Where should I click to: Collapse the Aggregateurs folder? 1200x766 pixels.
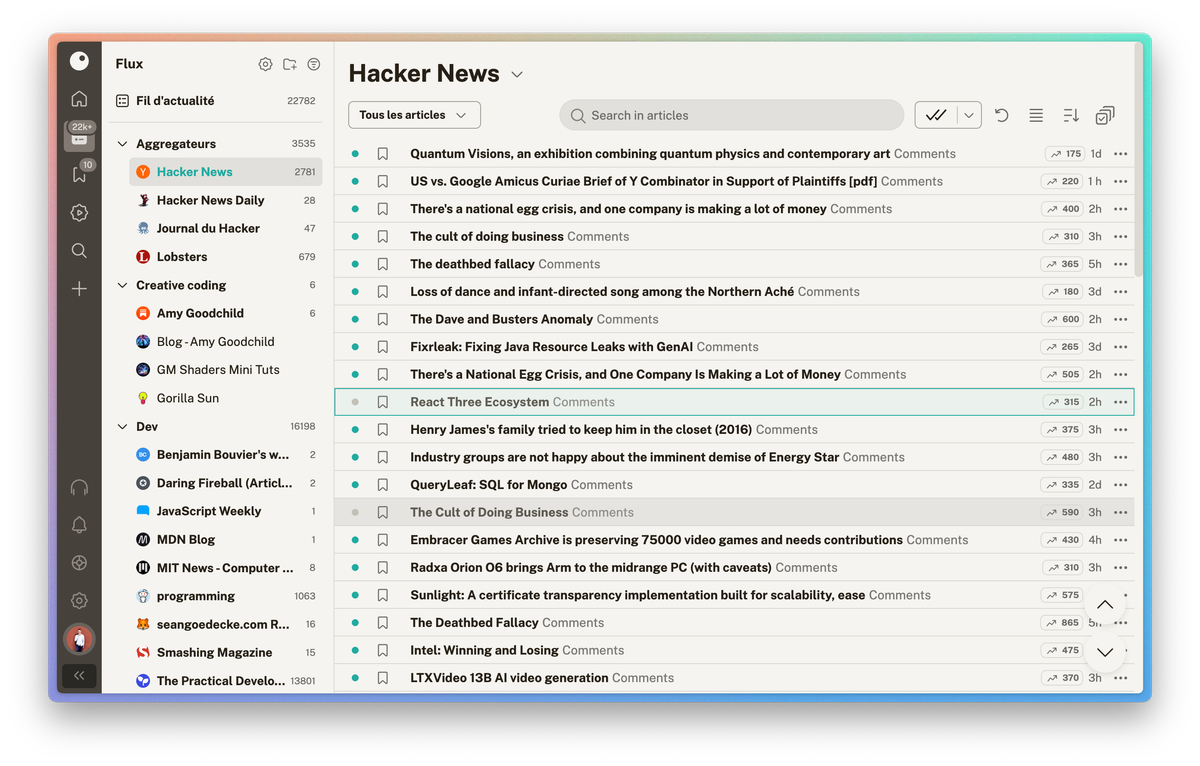point(123,144)
